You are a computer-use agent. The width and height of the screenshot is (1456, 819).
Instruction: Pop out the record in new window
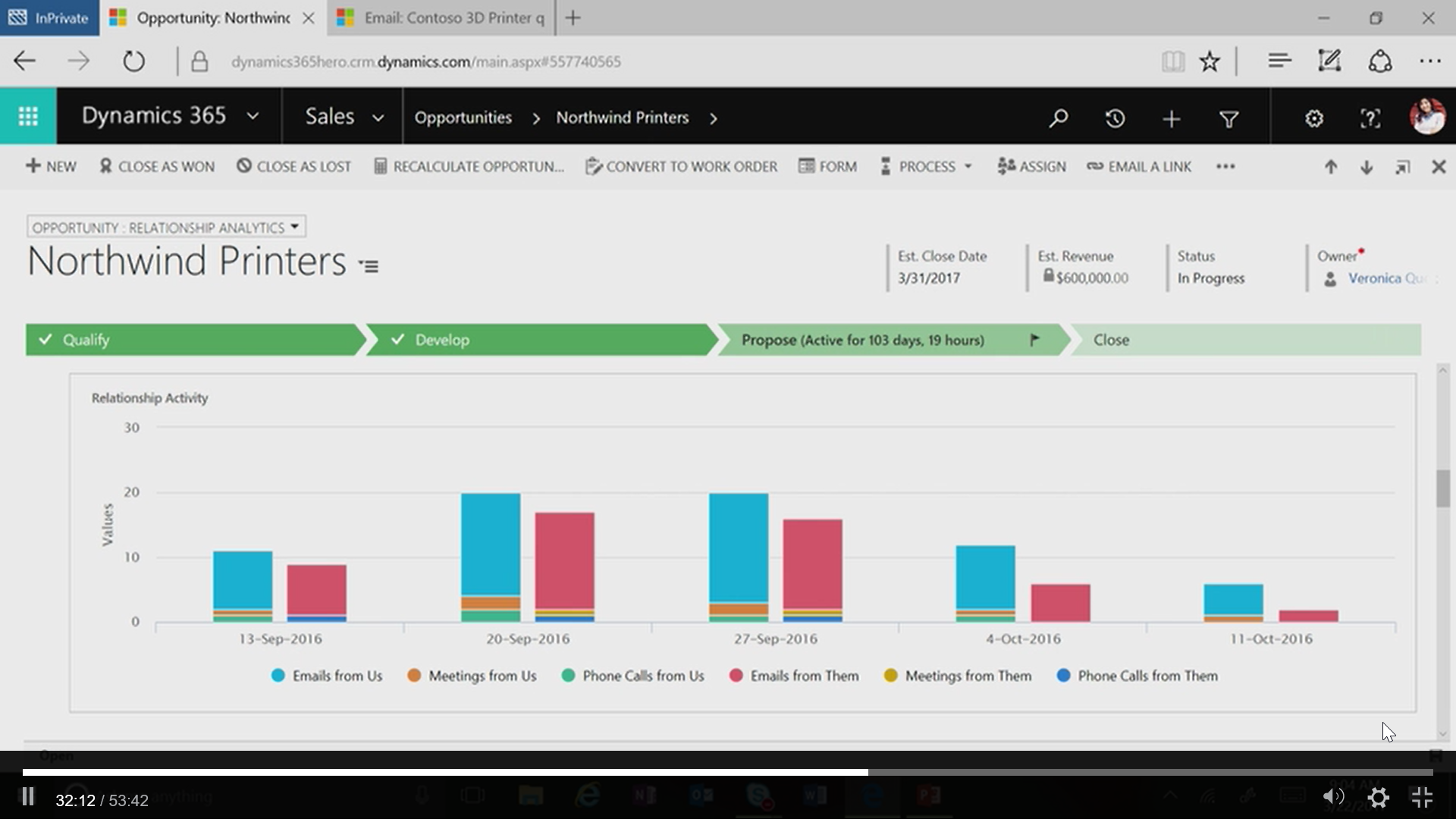tap(1403, 167)
